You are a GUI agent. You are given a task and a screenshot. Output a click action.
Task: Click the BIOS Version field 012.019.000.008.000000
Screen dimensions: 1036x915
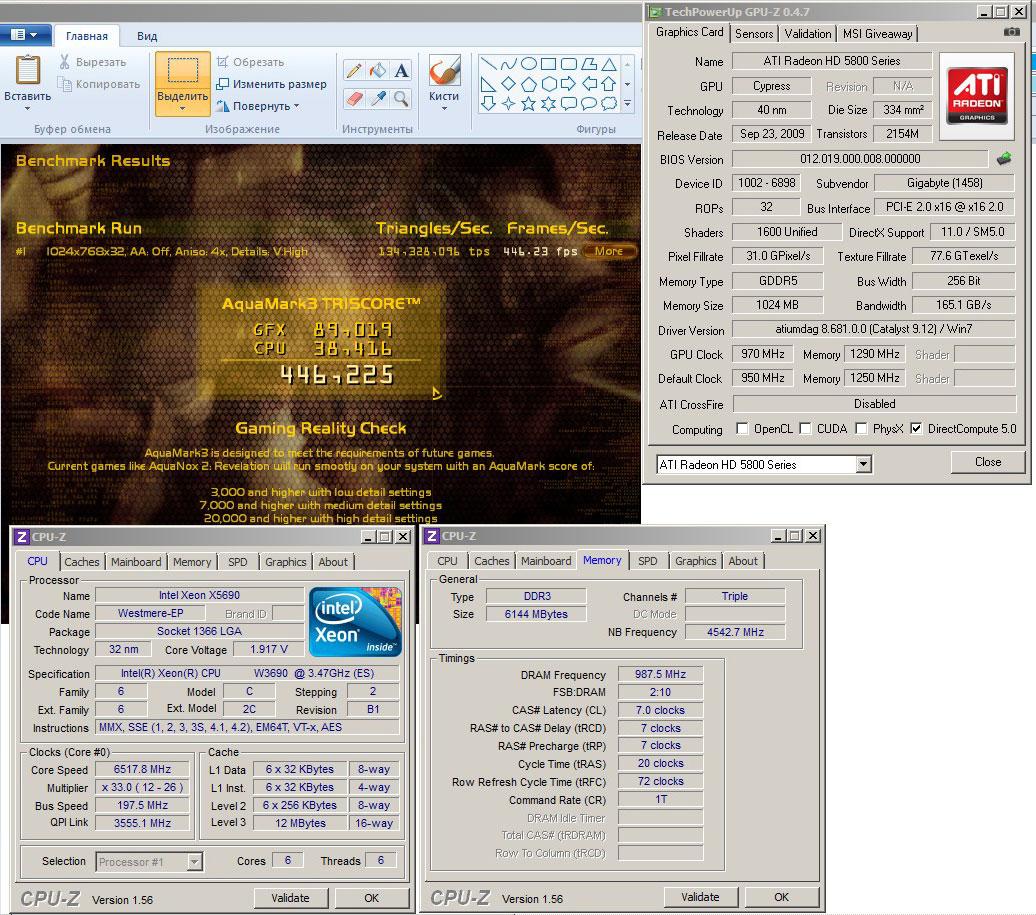[860, 159]
